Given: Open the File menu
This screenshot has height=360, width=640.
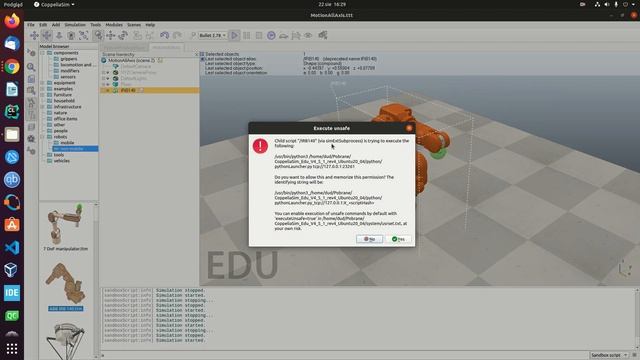Looking at the screenshot, I should (x=31, y=25).
